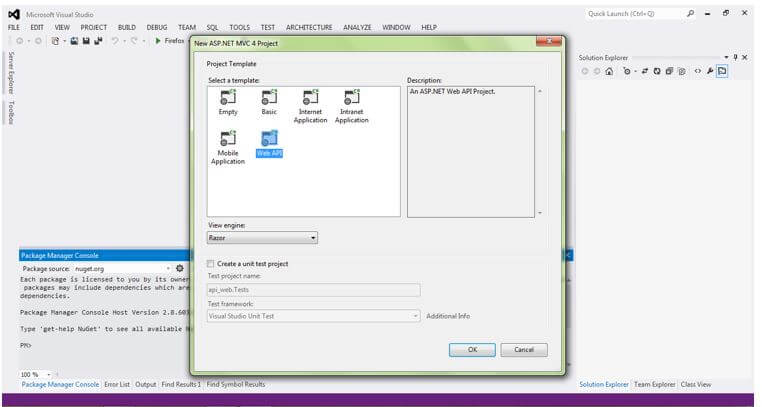This screenshot has height=407, width=762.
Task: Click Pending Changes Filter icon
Action: tap(627, 71)
